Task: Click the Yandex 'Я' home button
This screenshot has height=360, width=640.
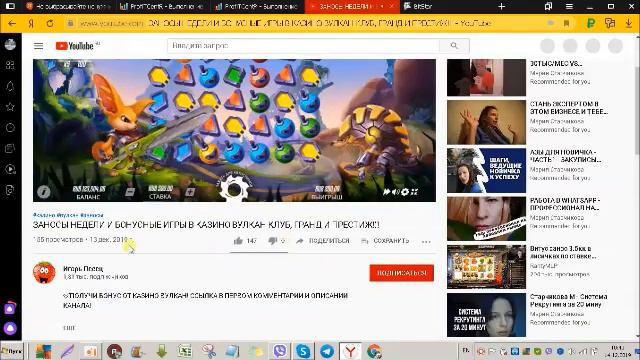Action: [x=31, y=24]
